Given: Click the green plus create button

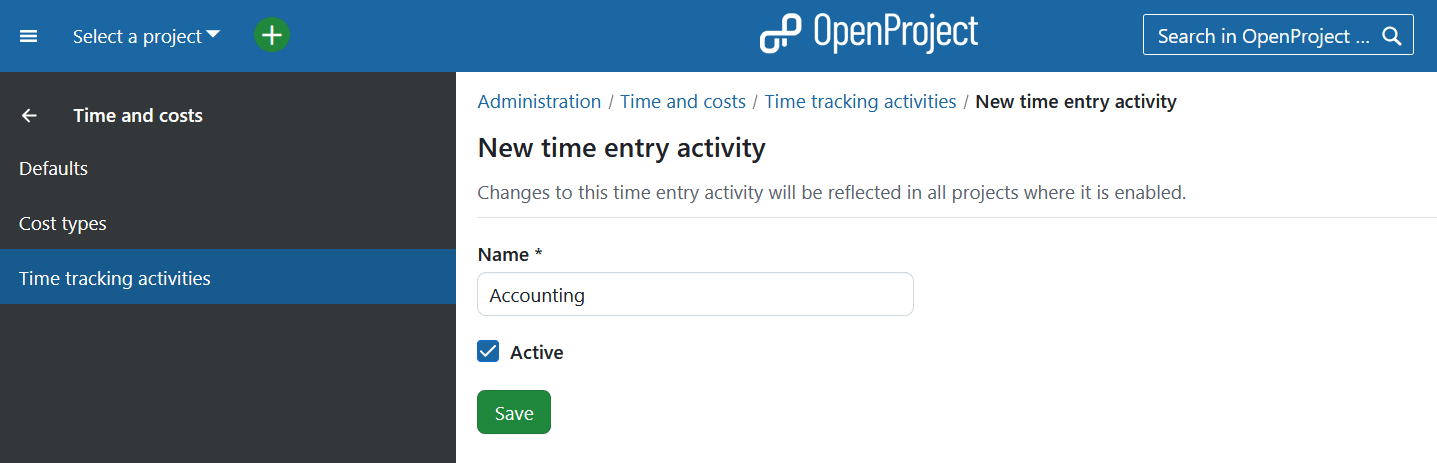Looking at the screenshot, I should coord(272,36).
